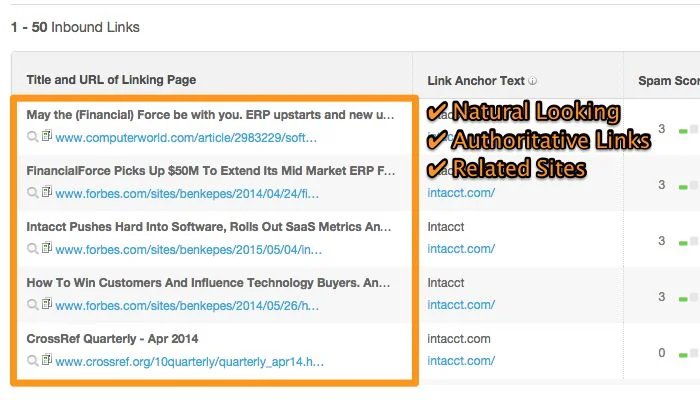Click magnifier icon beside crossref.org link

[33, 361]
